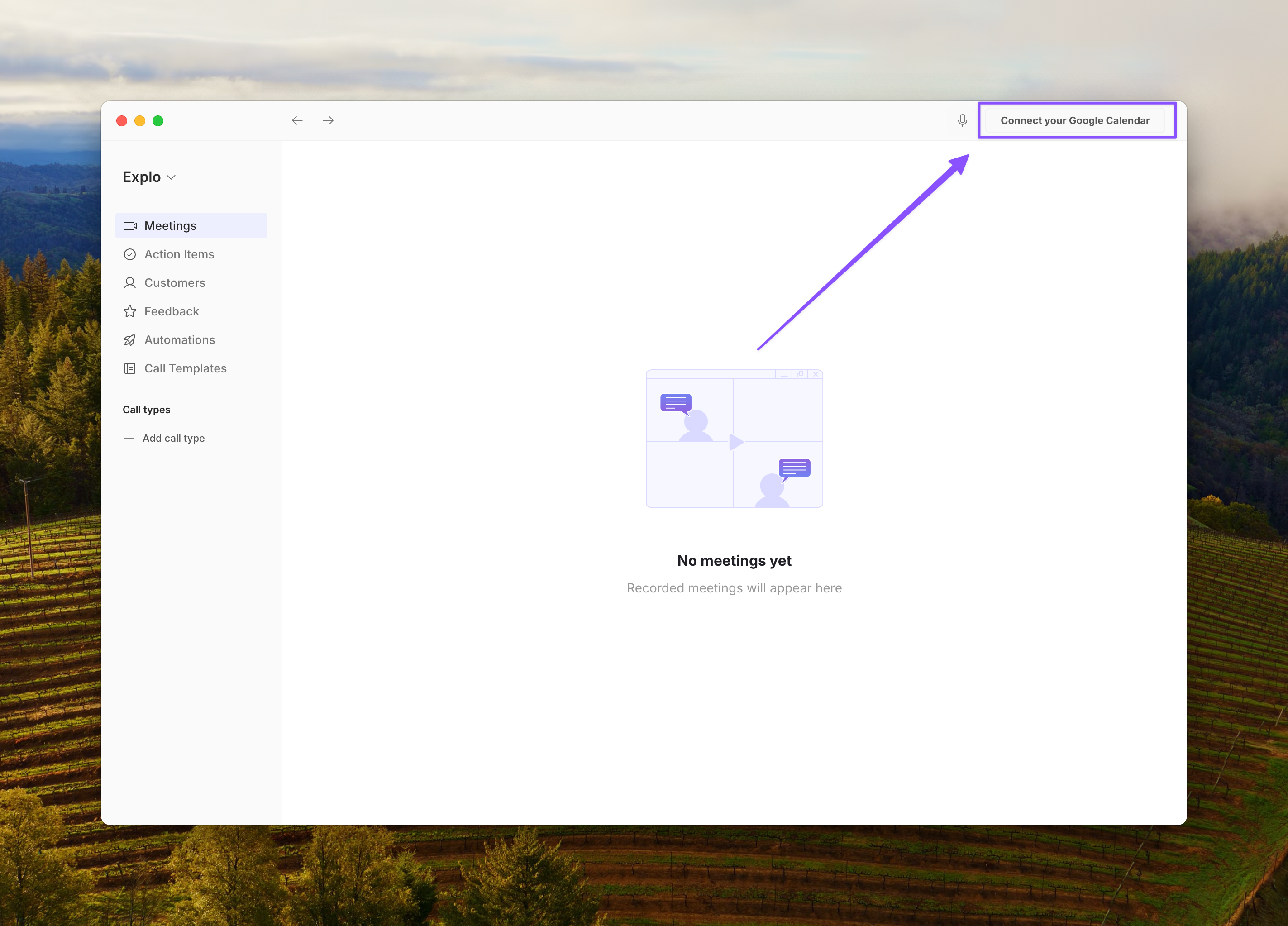Go back with the left arrow
This screenshot has width=1288, height=926.
(x=297, y=120)
